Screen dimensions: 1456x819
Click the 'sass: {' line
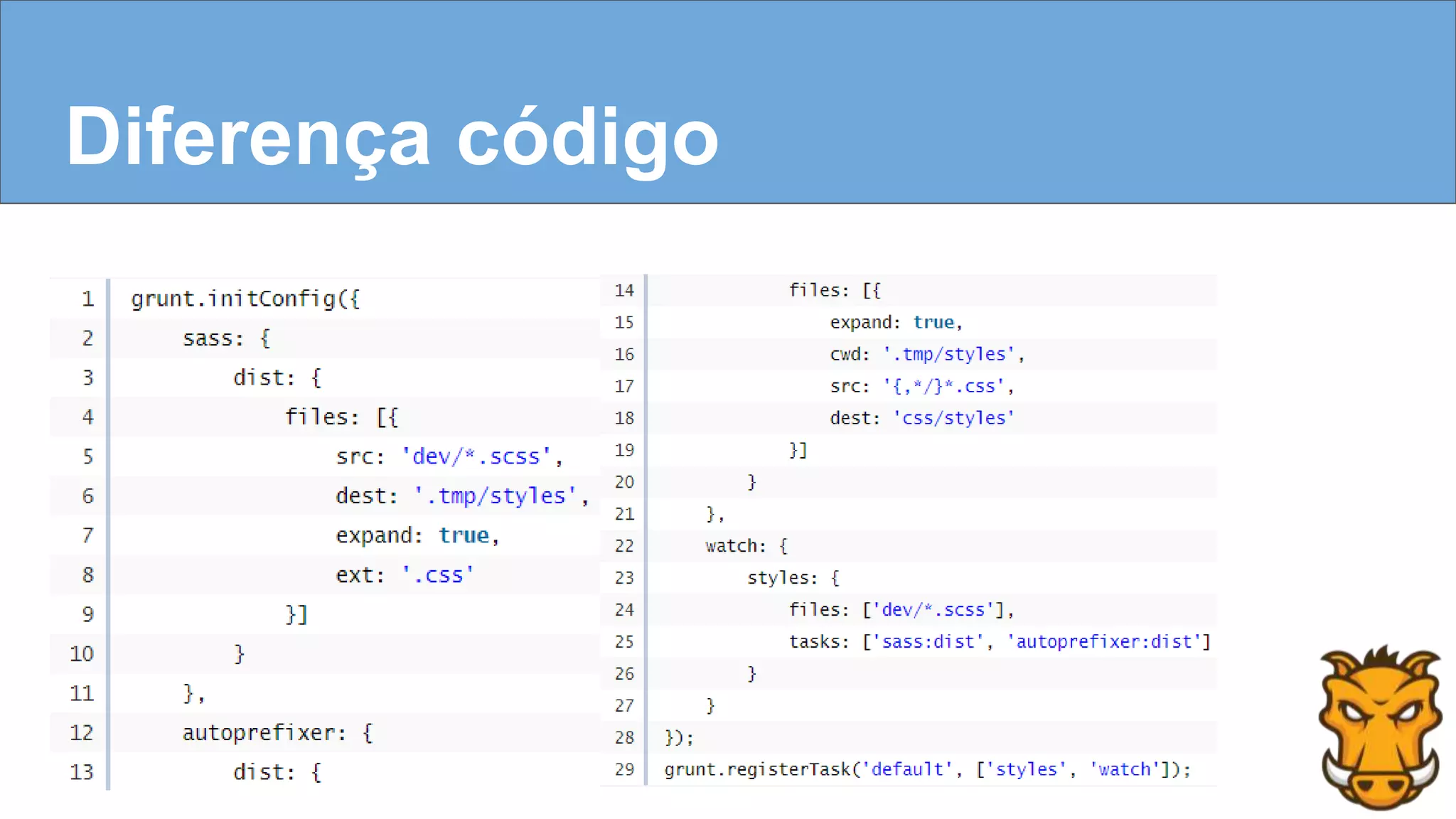click(x=226, y=338)
